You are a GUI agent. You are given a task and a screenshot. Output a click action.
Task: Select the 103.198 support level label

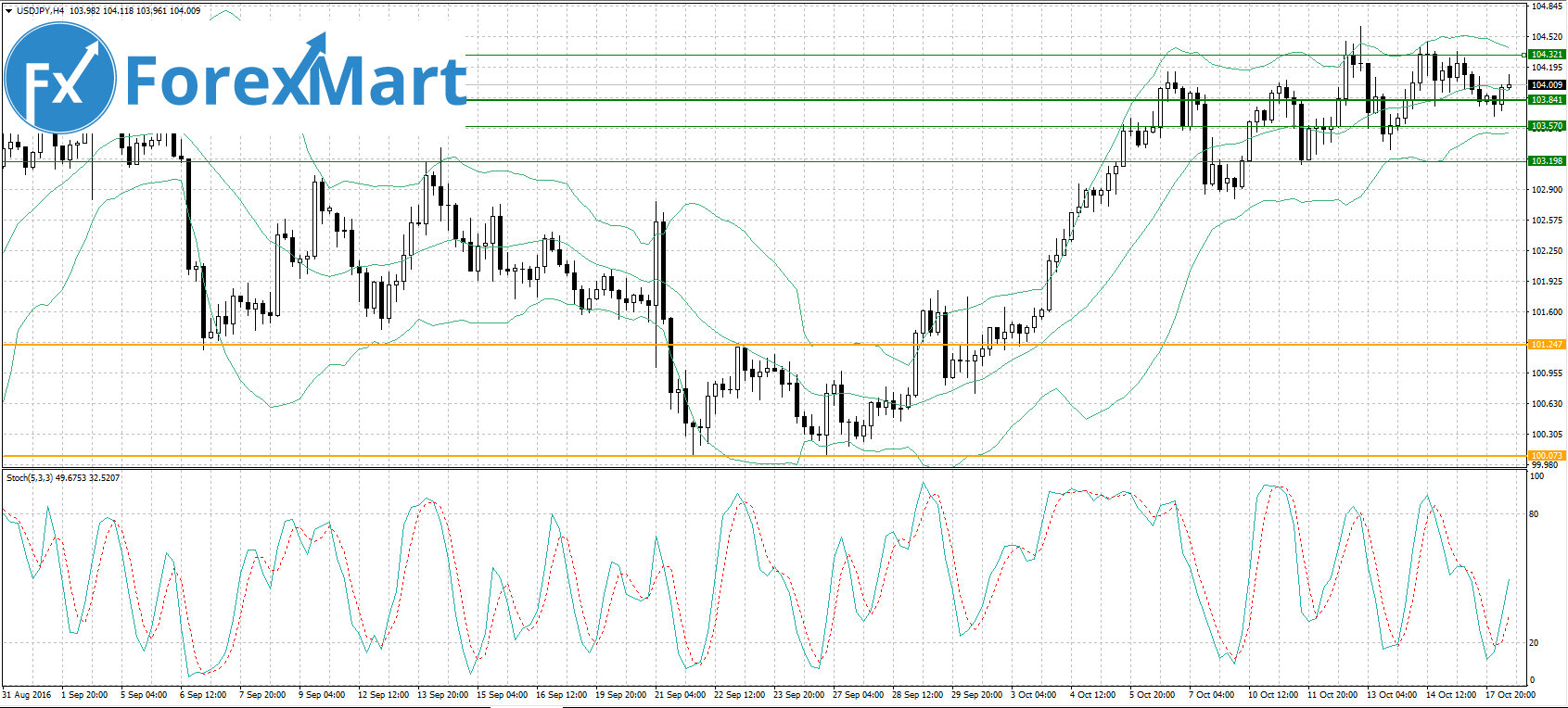1547,161
